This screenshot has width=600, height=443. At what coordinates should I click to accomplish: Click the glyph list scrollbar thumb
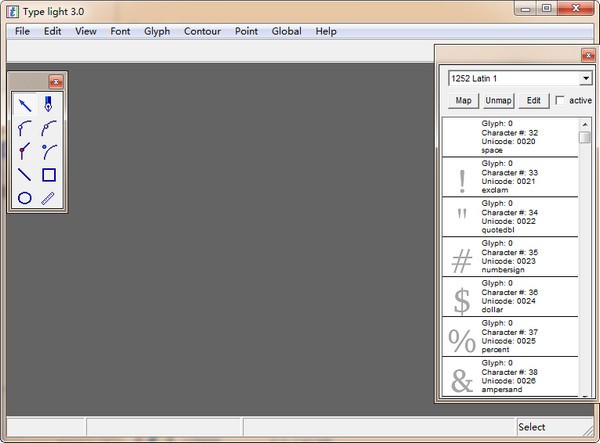click(585, 137)
